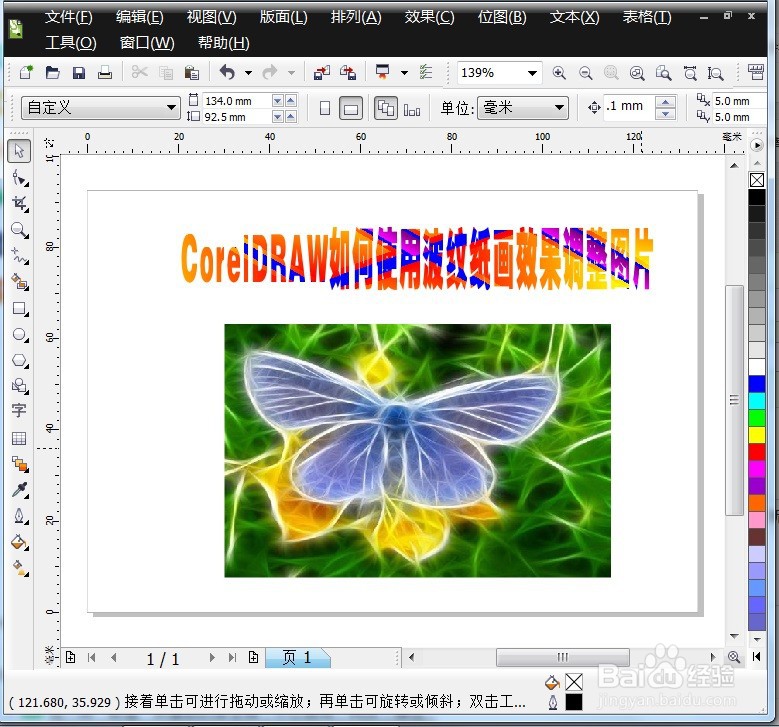Image resolution: width=779 pixels, height=727 pixels.
Task: Switch to the 页 1 page tab
Action: point(298,657)
